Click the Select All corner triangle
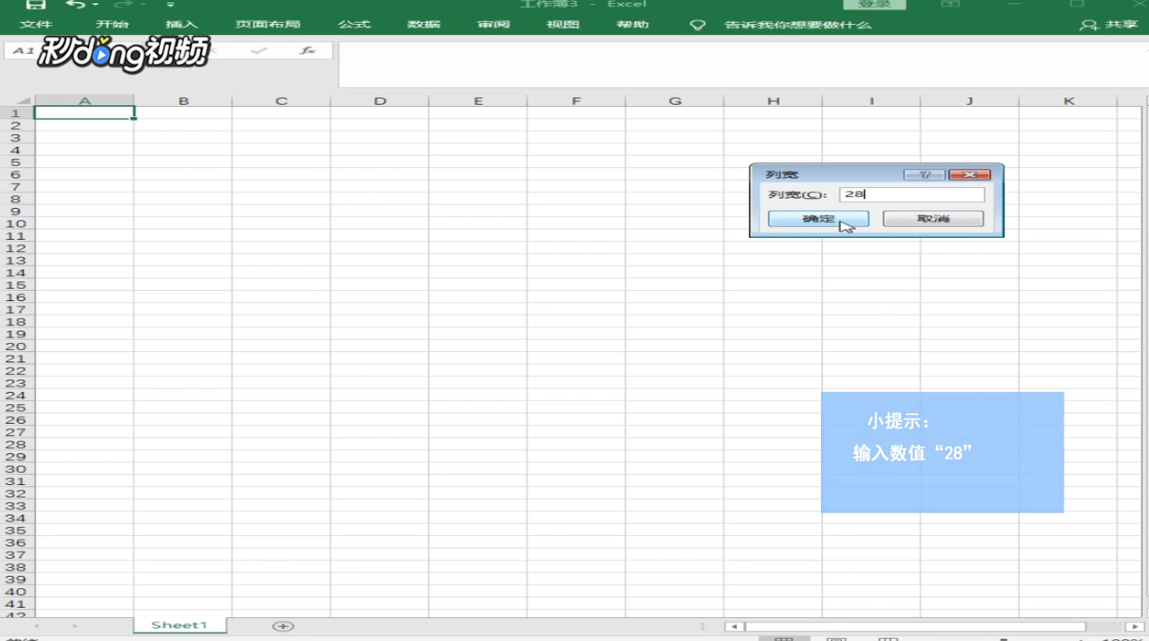 (23, 100)
